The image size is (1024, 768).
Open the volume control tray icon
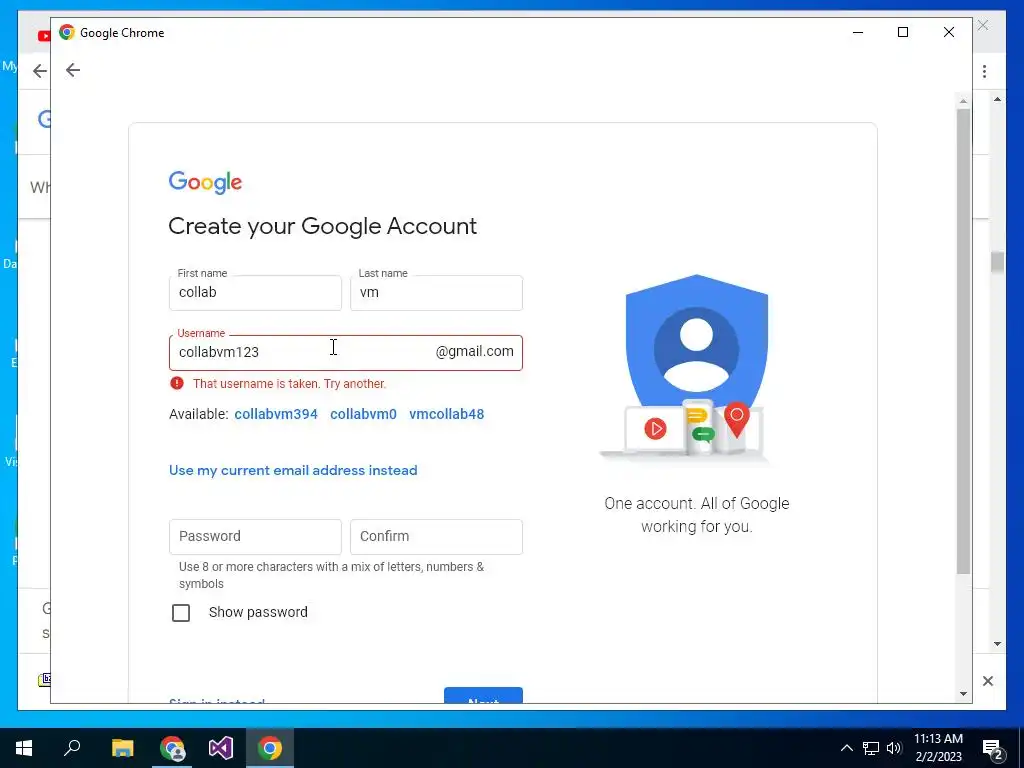tap(894, 748)
